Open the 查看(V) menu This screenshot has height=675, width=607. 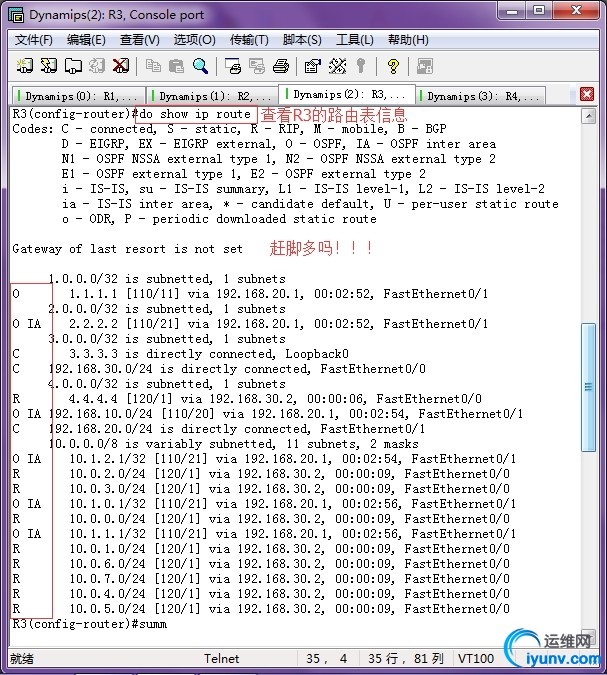(139, 40)
